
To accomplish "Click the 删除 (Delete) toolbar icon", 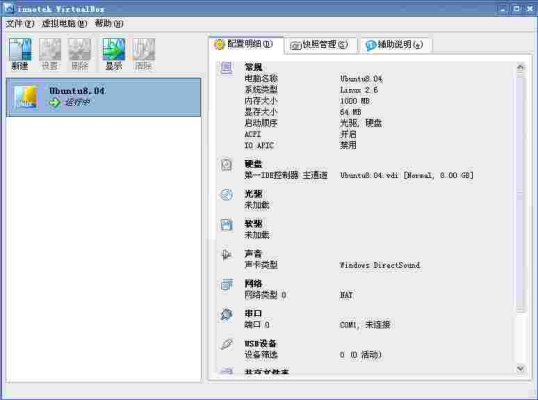I will click(80, 54).
